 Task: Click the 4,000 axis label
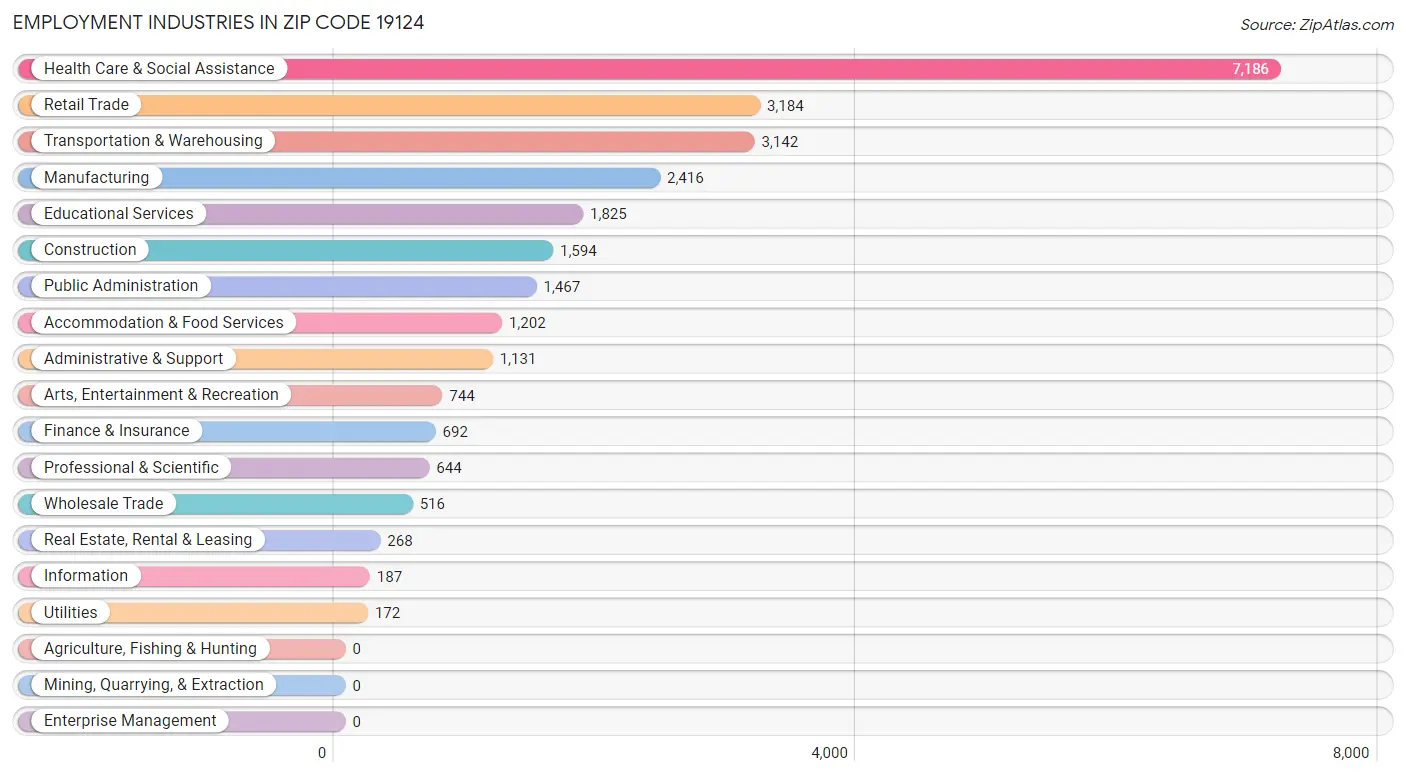pos(829,753)
